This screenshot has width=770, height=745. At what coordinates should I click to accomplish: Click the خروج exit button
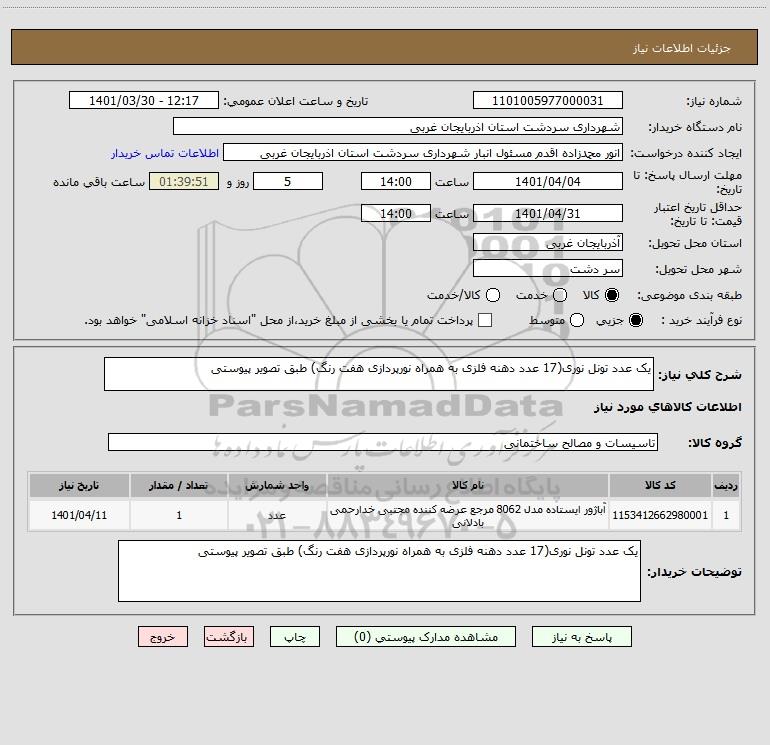point(163,637)
